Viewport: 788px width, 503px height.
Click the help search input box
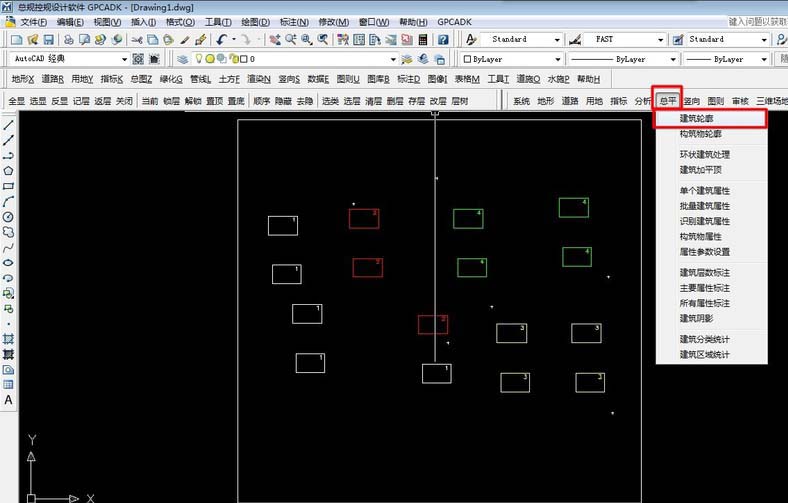[x=757, y=21]
